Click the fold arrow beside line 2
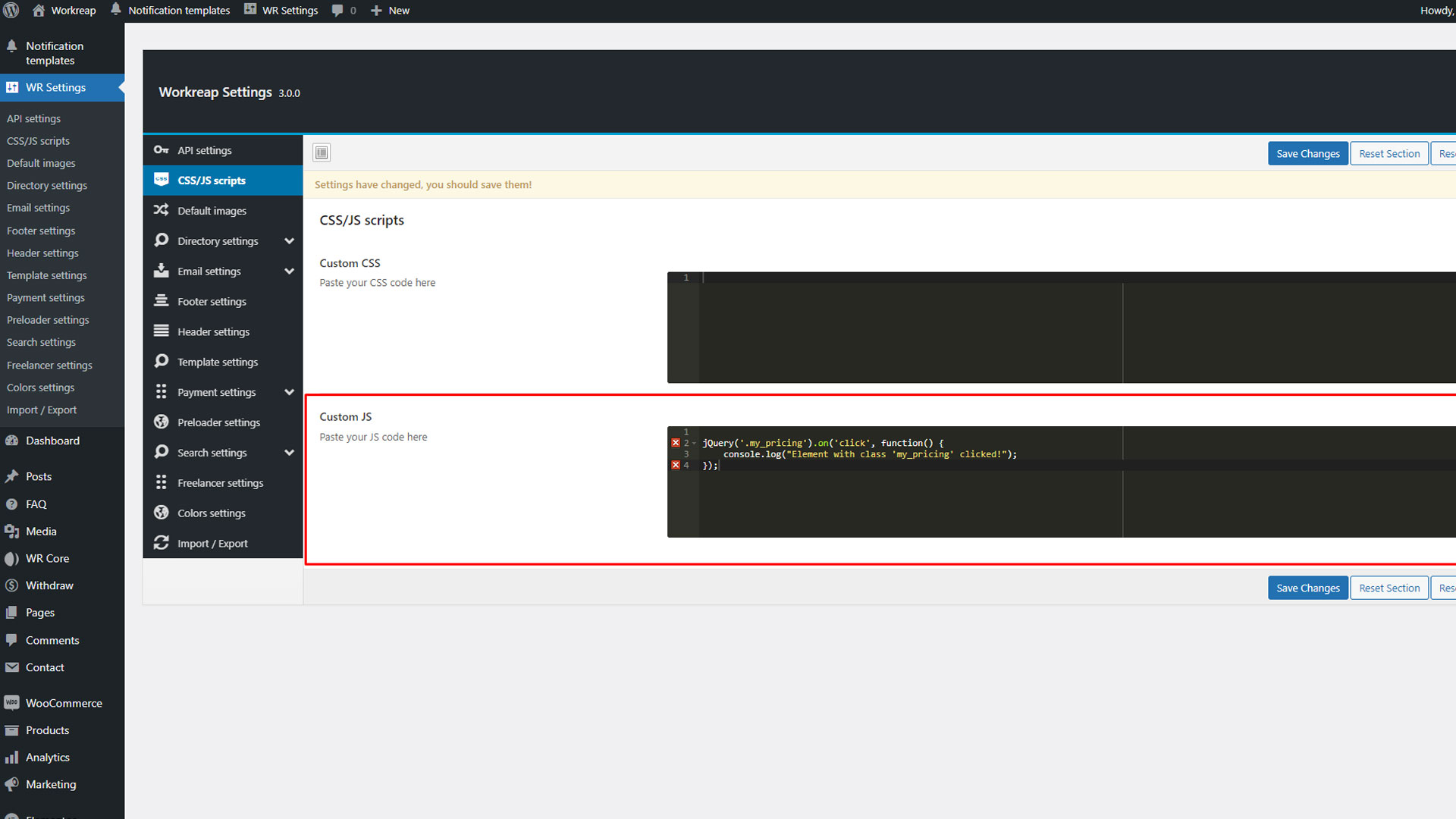Viewport: 1456px width, 819px height. tap(694, 443)
